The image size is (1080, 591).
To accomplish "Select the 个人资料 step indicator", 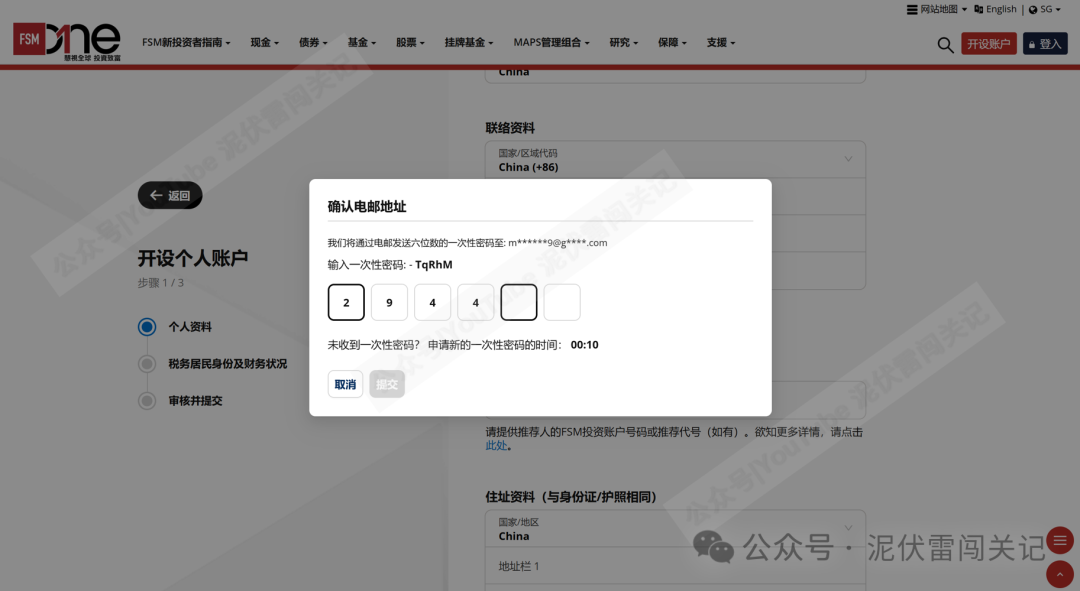I will [x=146, y=327].
